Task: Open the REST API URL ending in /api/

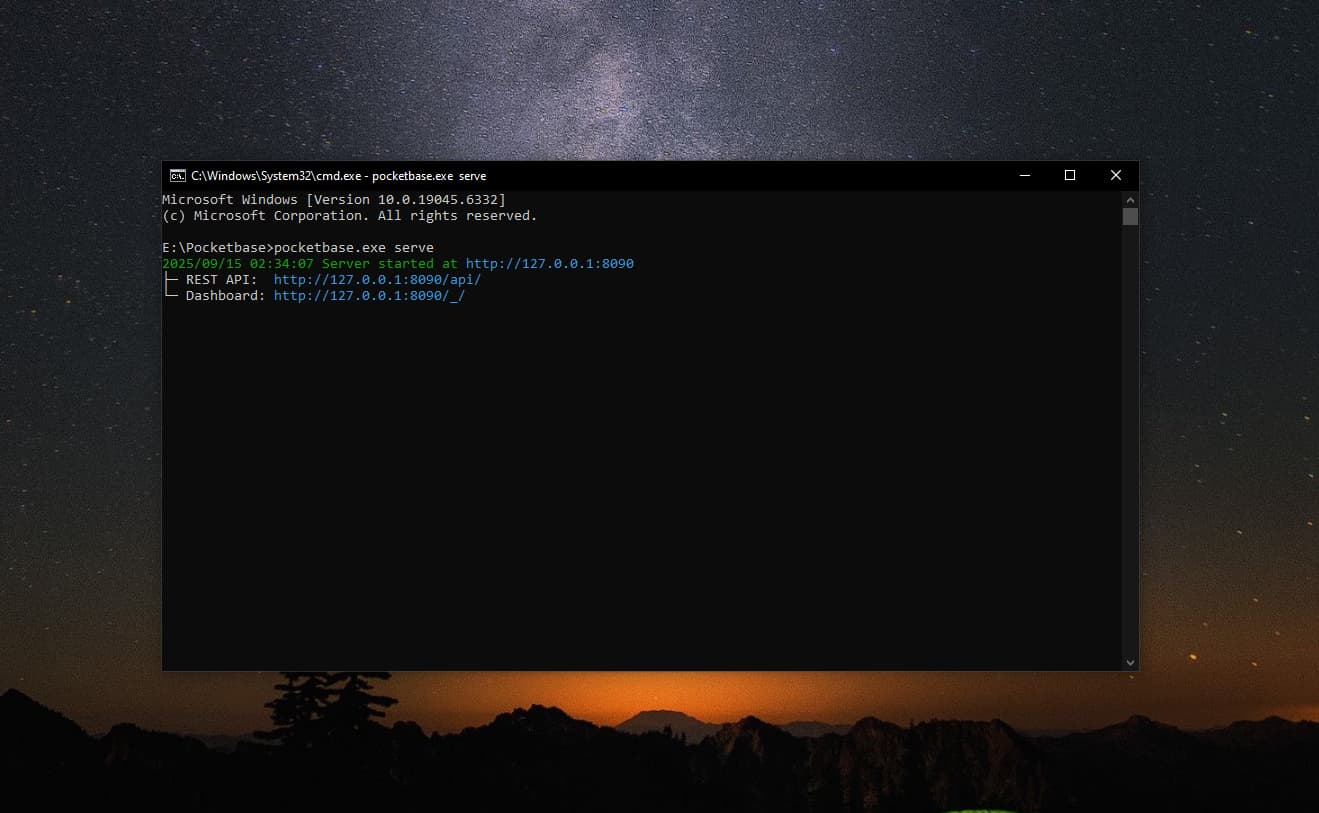Action: (x=377, y=280)
